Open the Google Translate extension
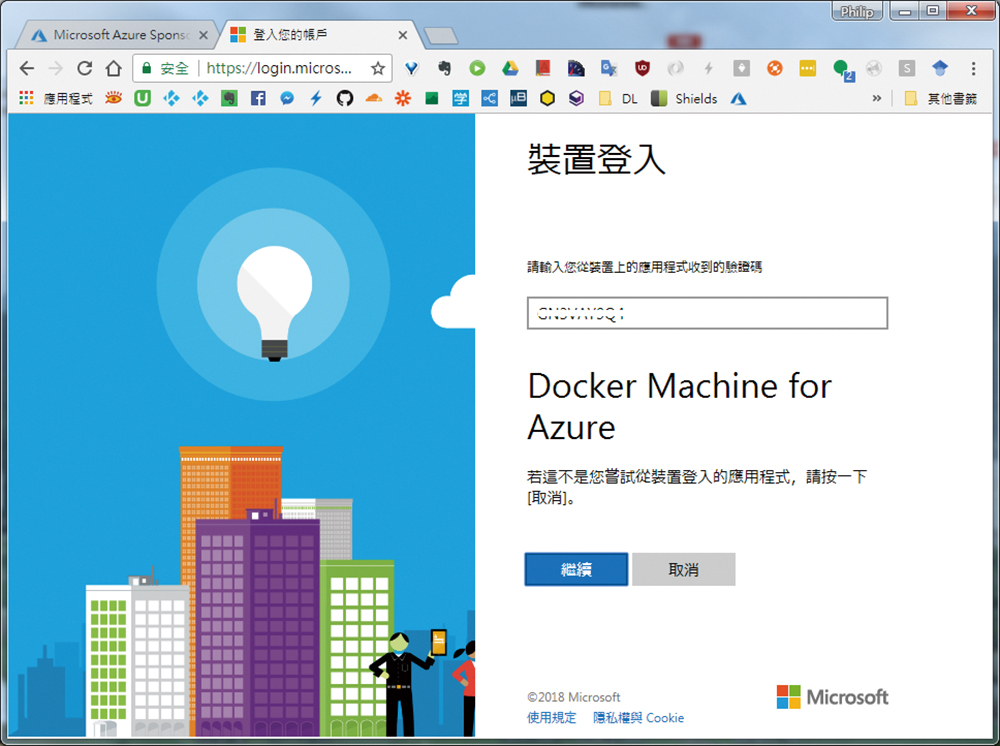Viewport: 1000px width, 746px height. coord(609,68)
